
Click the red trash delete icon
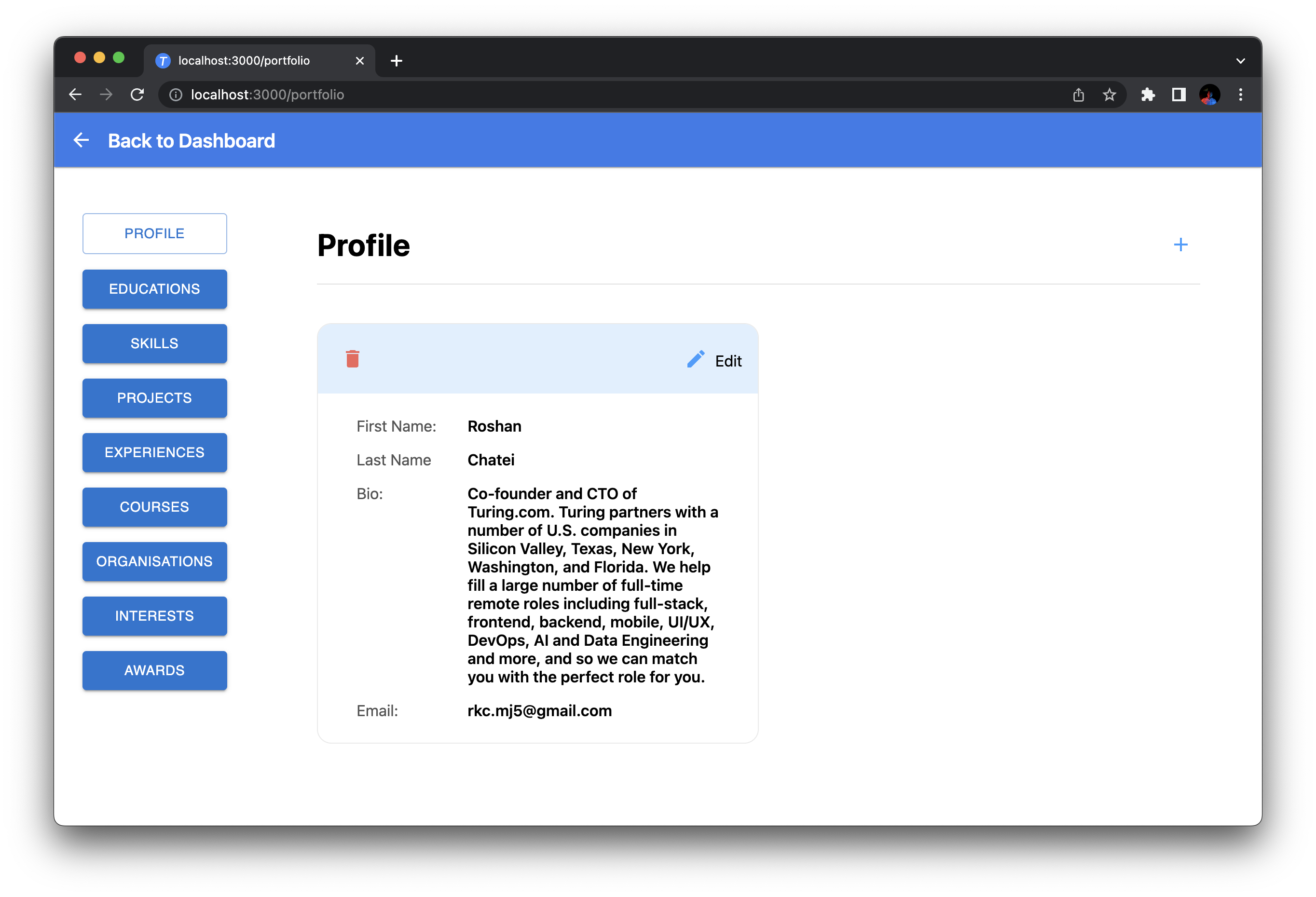352,359
